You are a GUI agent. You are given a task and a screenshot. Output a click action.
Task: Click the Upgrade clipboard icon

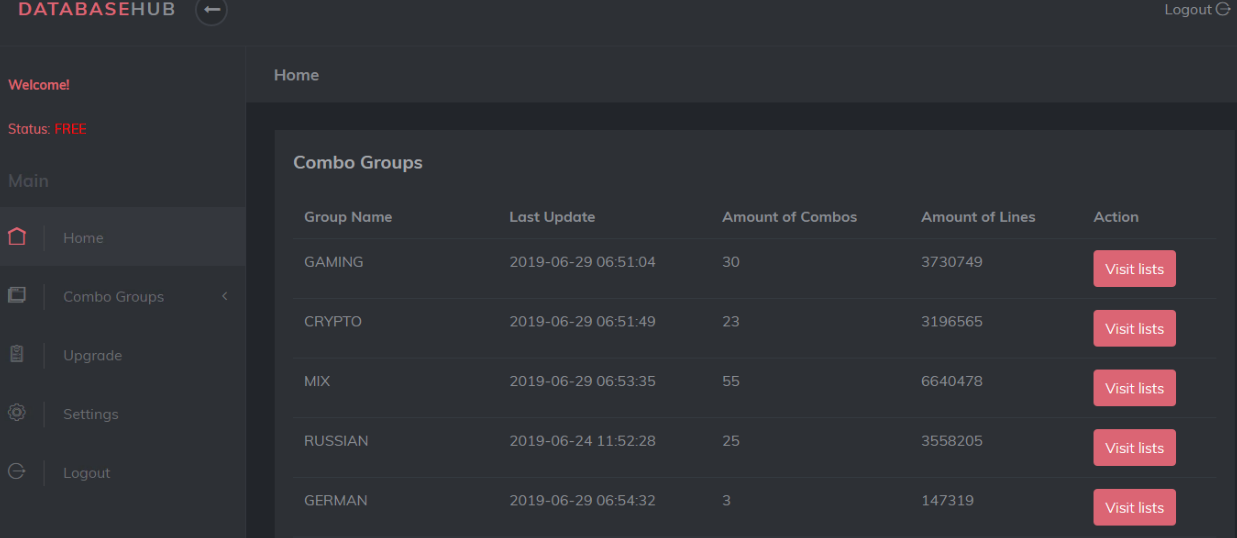(16, 354)
